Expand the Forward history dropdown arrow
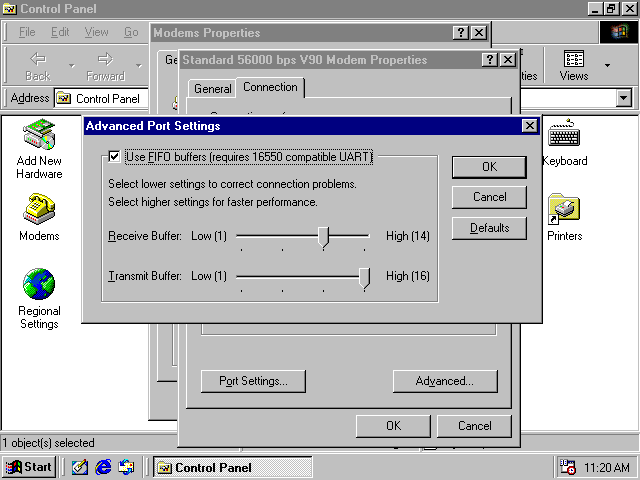This screenshot has height=480, width=640. [139, 66]
